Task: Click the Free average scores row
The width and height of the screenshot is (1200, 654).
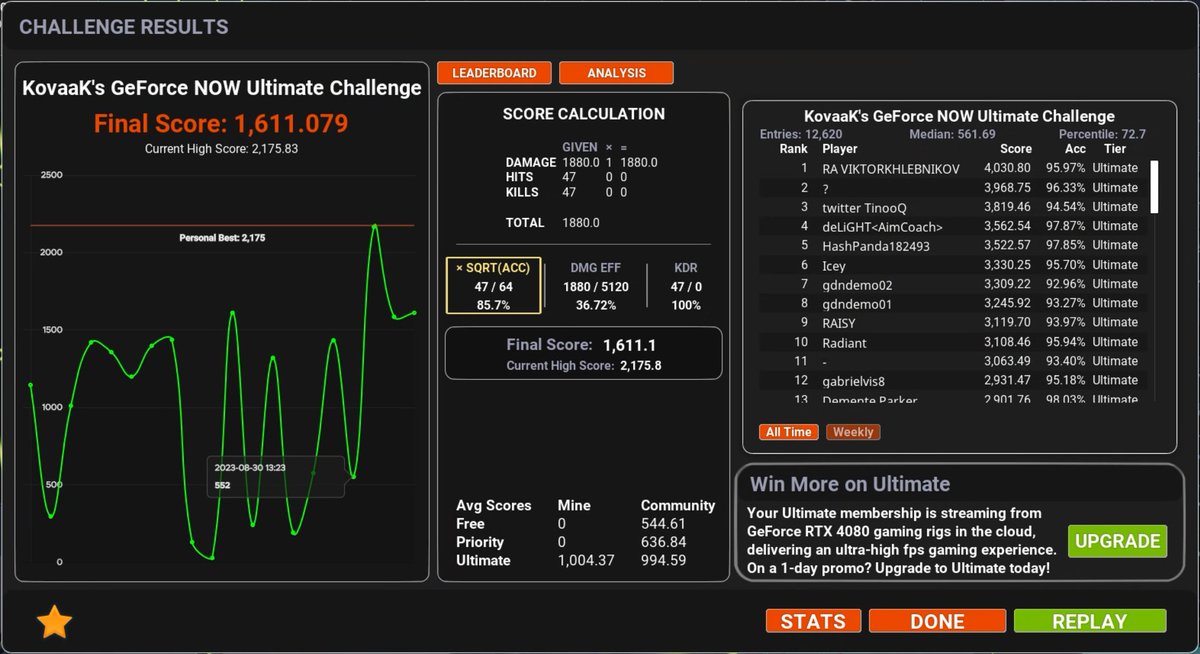Action: tap(585, 523)
